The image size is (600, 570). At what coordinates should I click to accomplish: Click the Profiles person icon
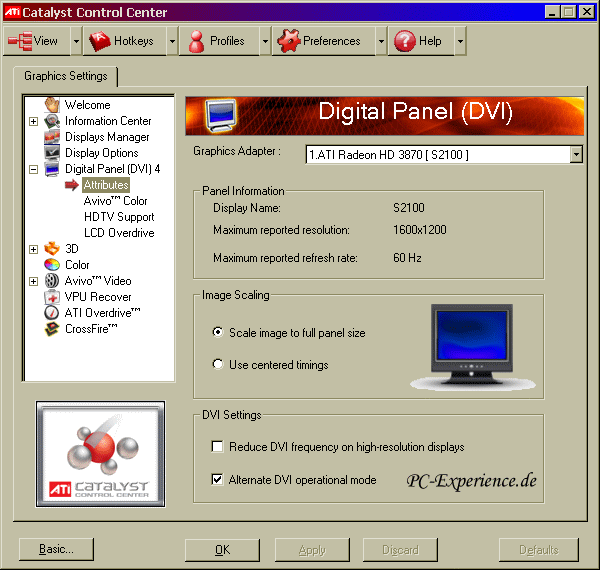(x=195, y=41)
